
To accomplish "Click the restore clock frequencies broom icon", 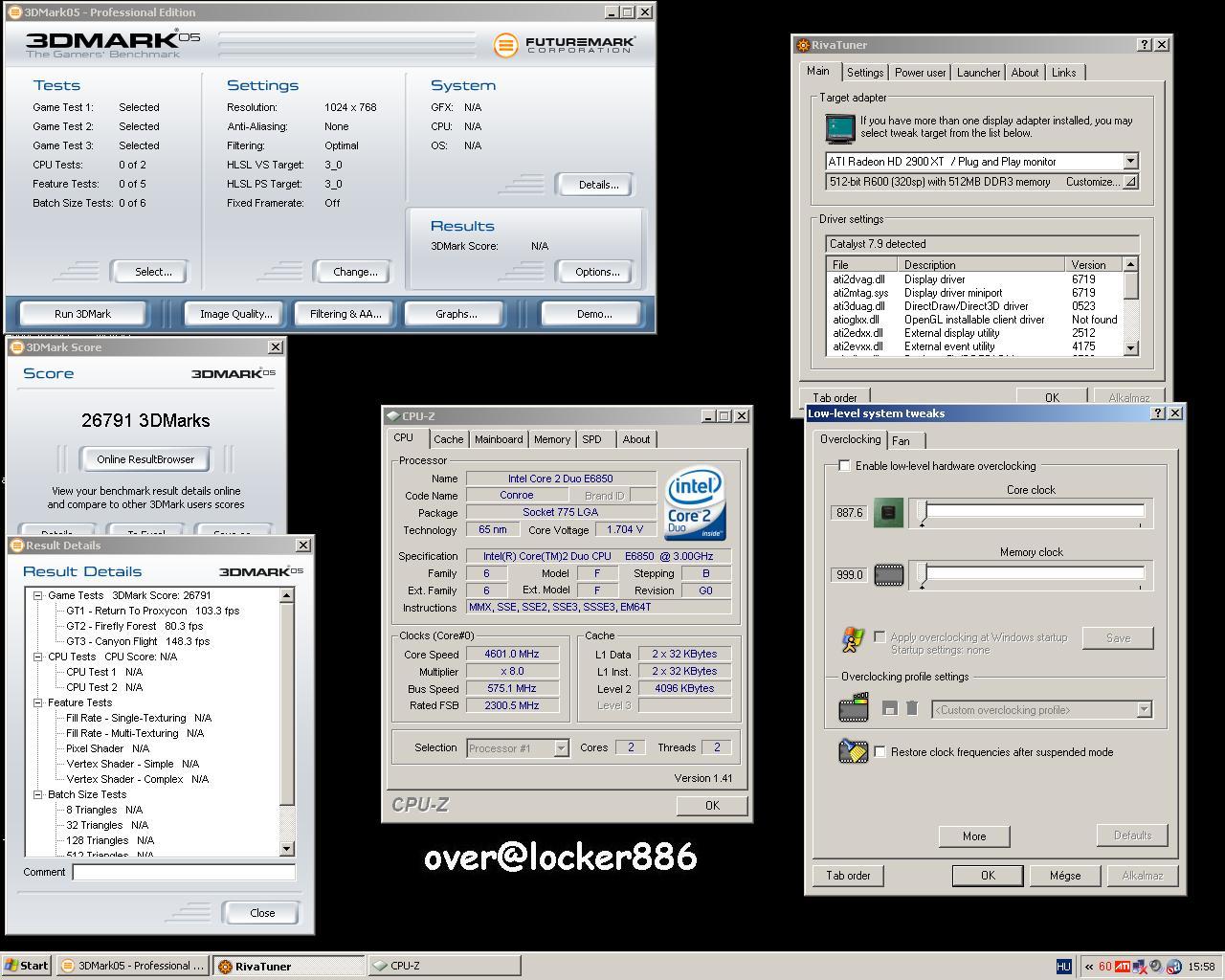I will click(853, 751).
